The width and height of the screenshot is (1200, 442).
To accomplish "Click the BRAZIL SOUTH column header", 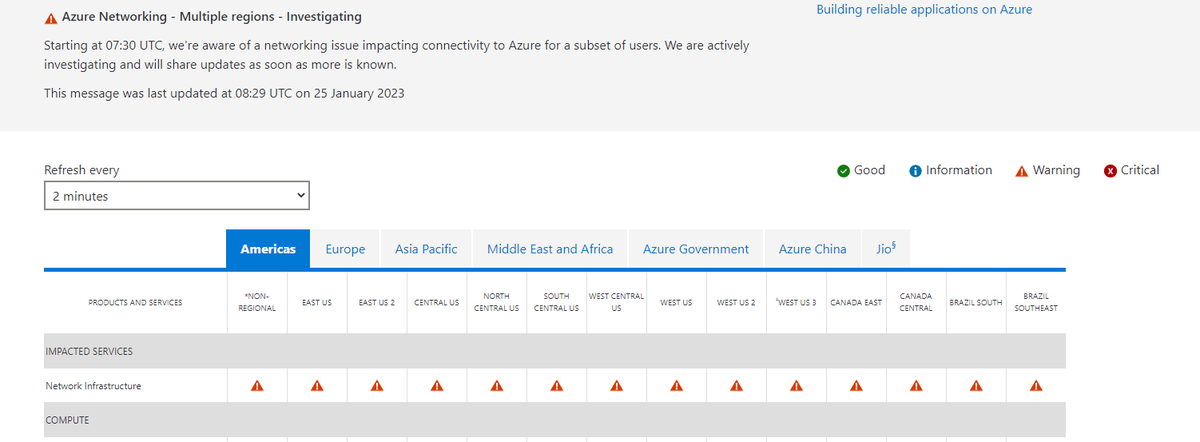I will pos(976,302).
